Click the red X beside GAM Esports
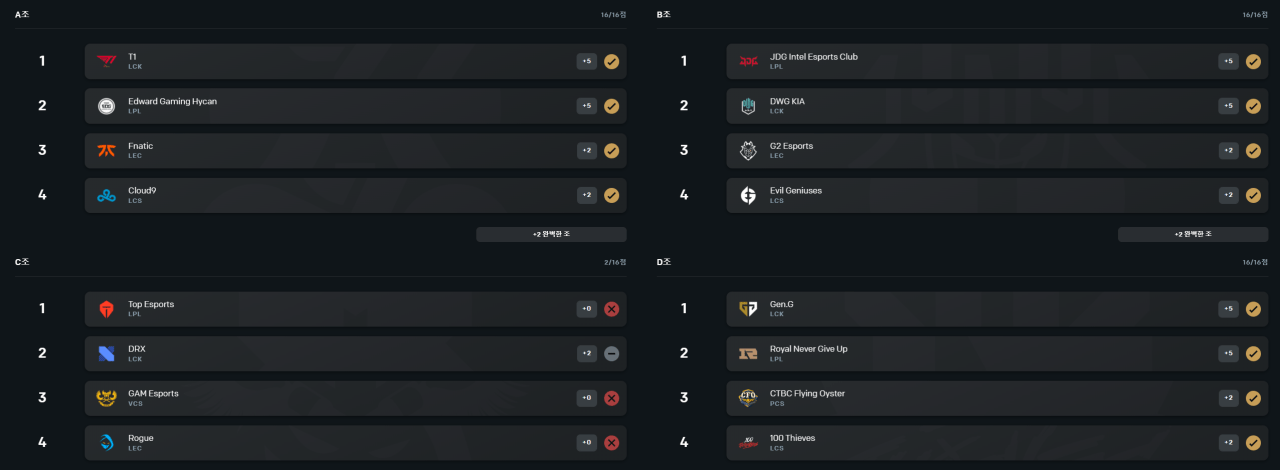 (x=612, y=398)
